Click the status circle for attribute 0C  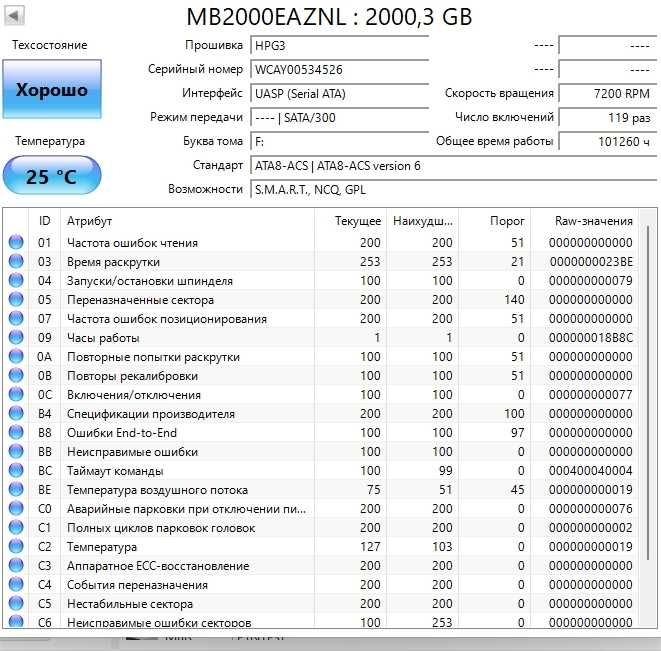(16, 395)
